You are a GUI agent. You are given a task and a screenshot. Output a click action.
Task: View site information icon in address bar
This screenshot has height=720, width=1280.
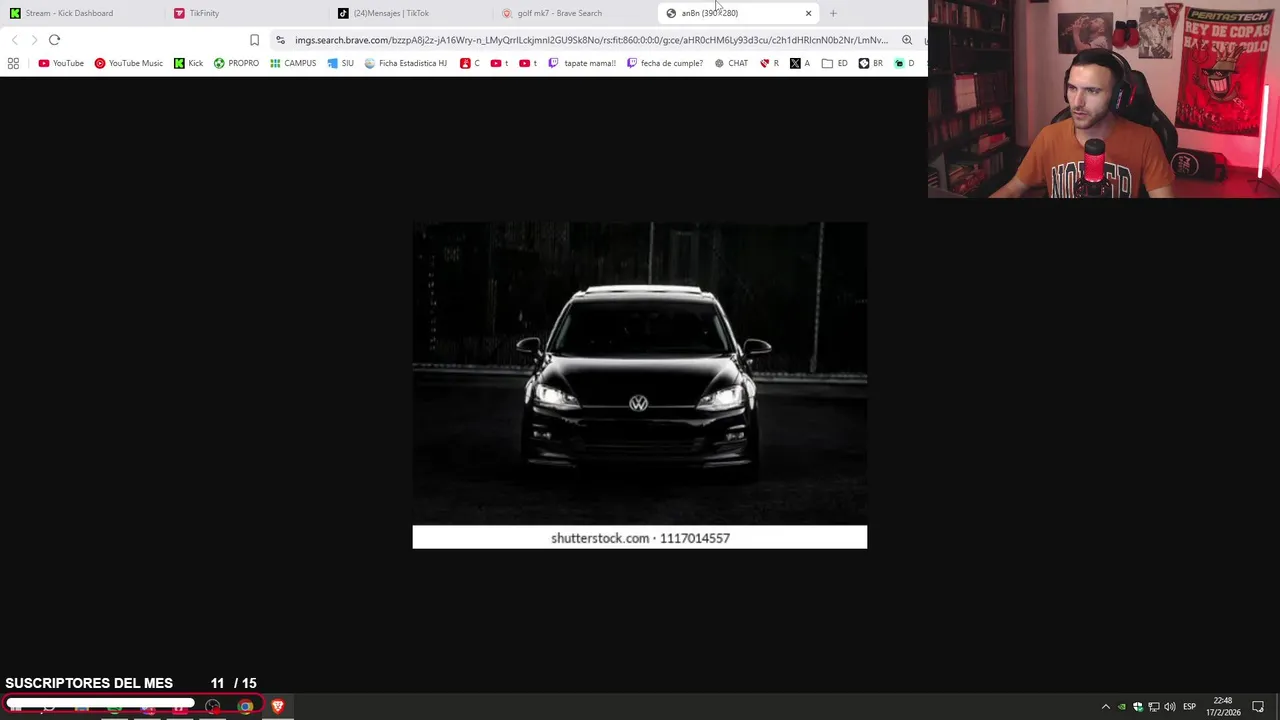coord(280,40)
